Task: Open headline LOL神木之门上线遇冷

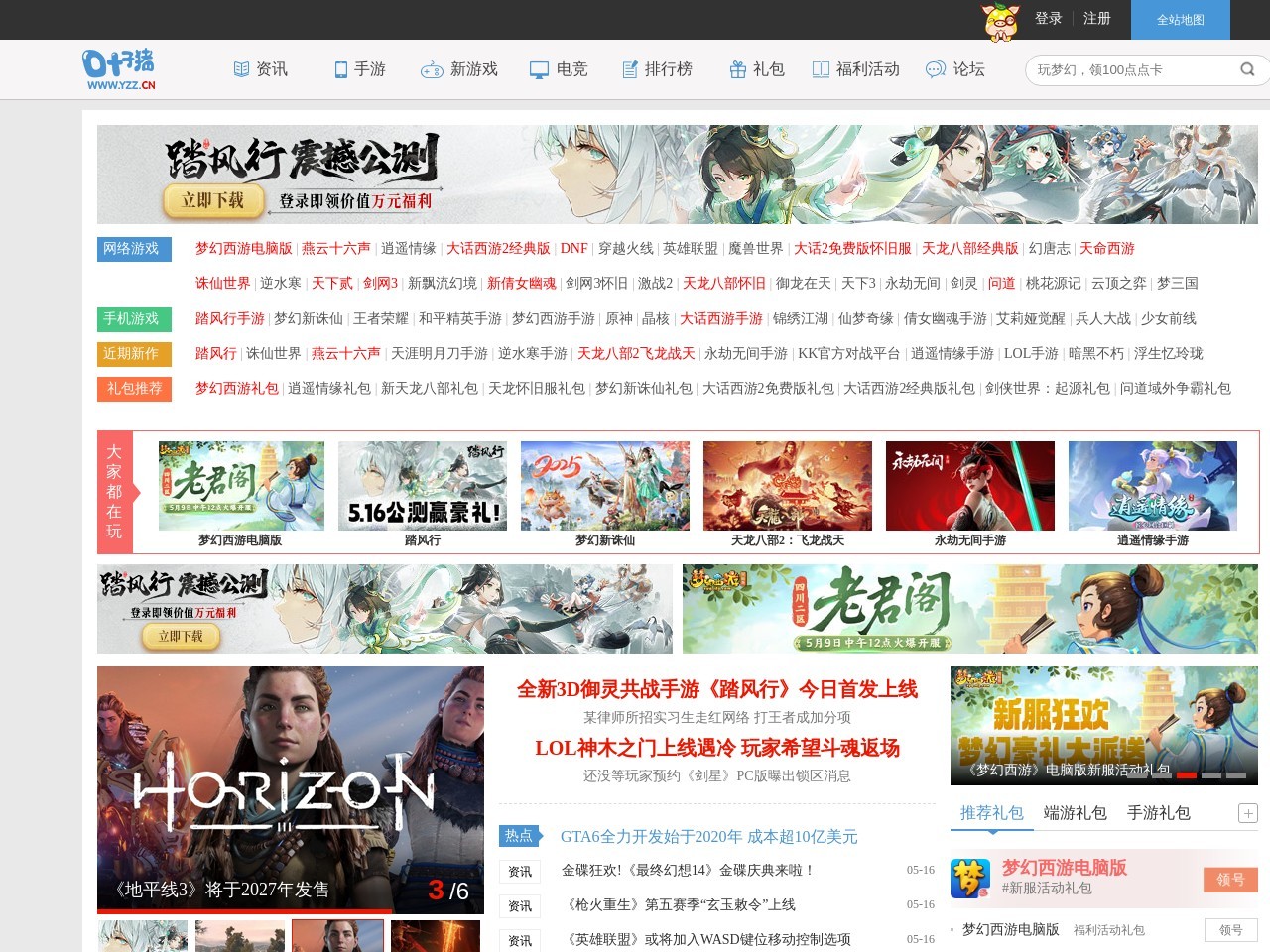Action: coord(717,748)
